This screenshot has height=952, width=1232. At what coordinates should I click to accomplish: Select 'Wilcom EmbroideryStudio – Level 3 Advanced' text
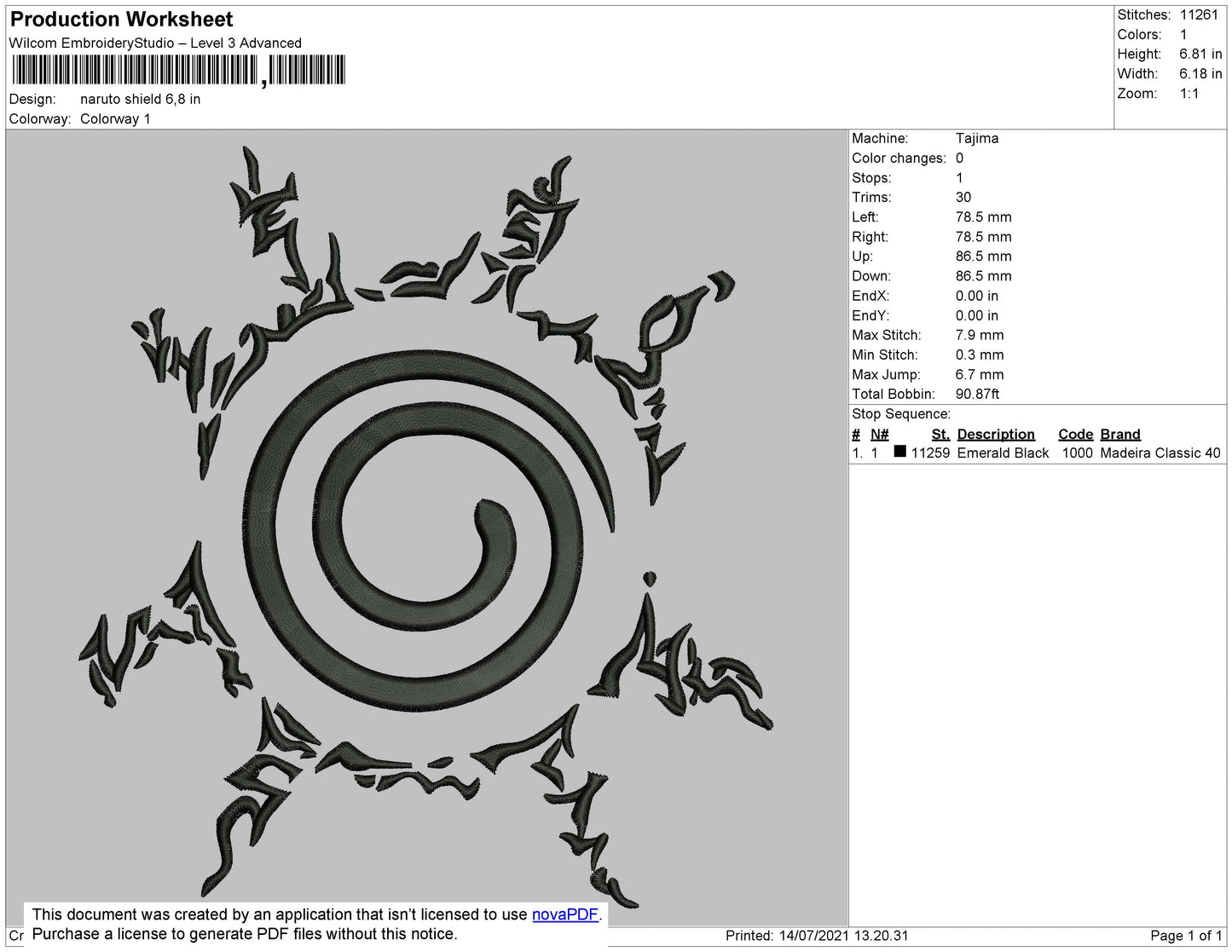[x=155, y=43]
